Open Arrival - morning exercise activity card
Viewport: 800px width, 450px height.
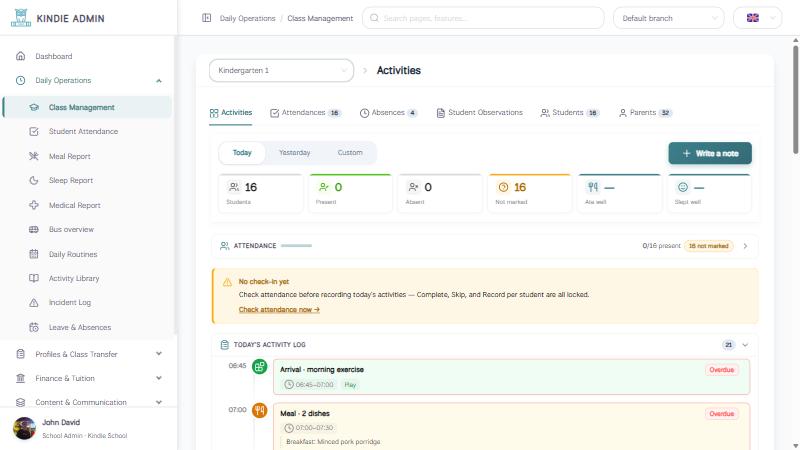click(x=511, y=377)
